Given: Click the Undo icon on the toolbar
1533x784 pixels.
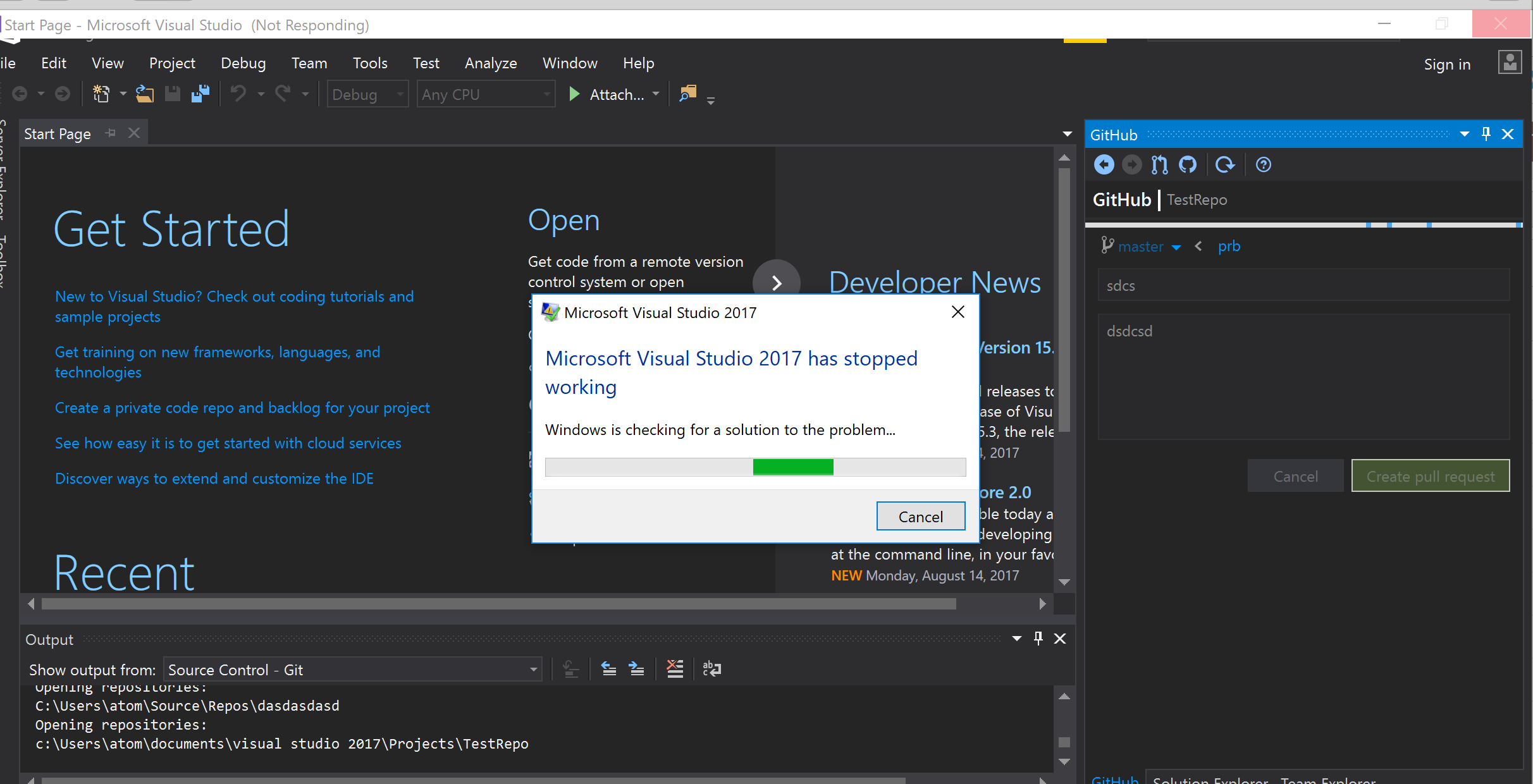Looking at the screenshot, I should coord(239,94).
